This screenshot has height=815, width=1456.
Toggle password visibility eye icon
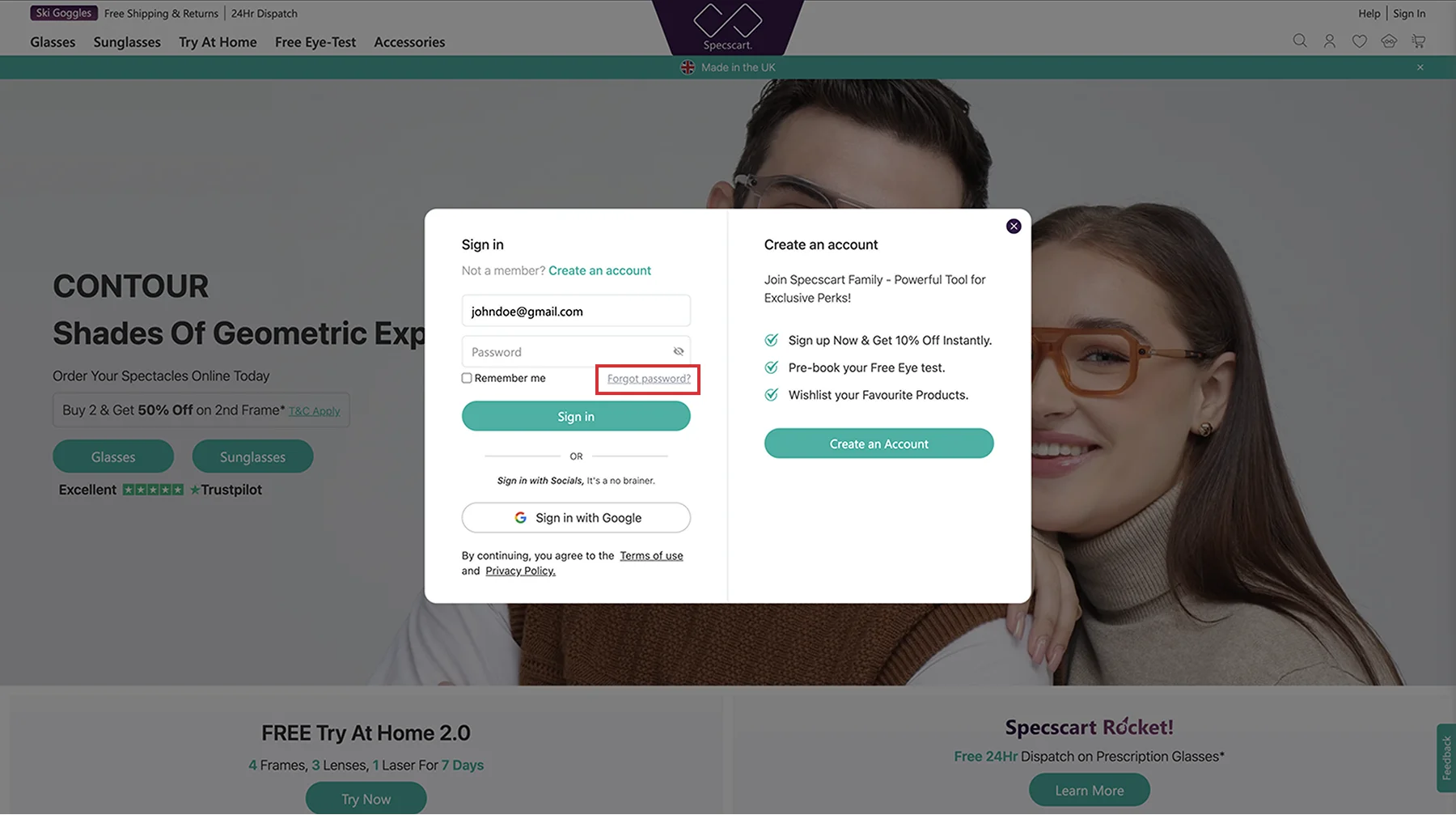pos(679,351)
